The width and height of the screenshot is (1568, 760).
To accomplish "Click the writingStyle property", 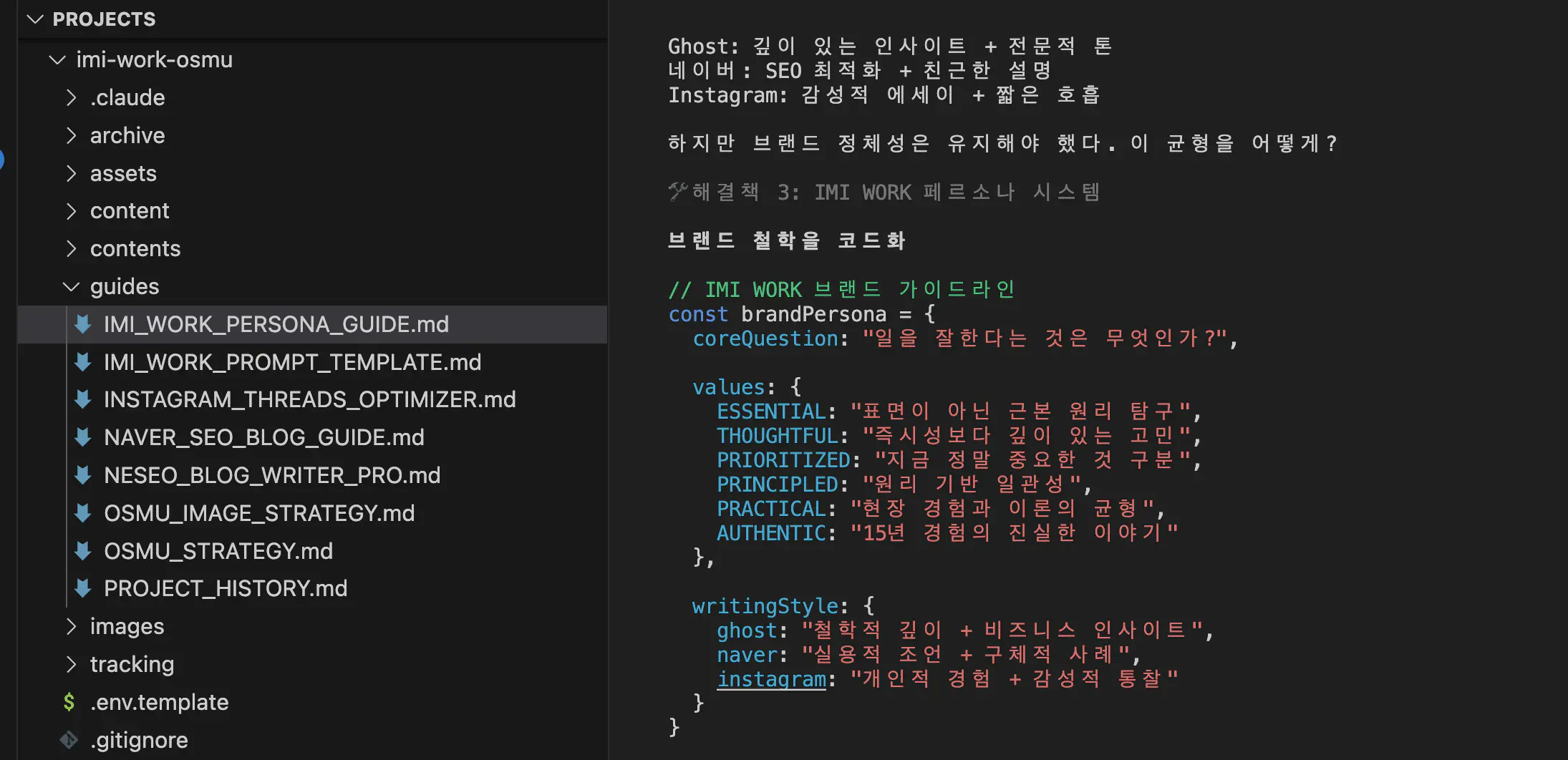I will 765,606.
